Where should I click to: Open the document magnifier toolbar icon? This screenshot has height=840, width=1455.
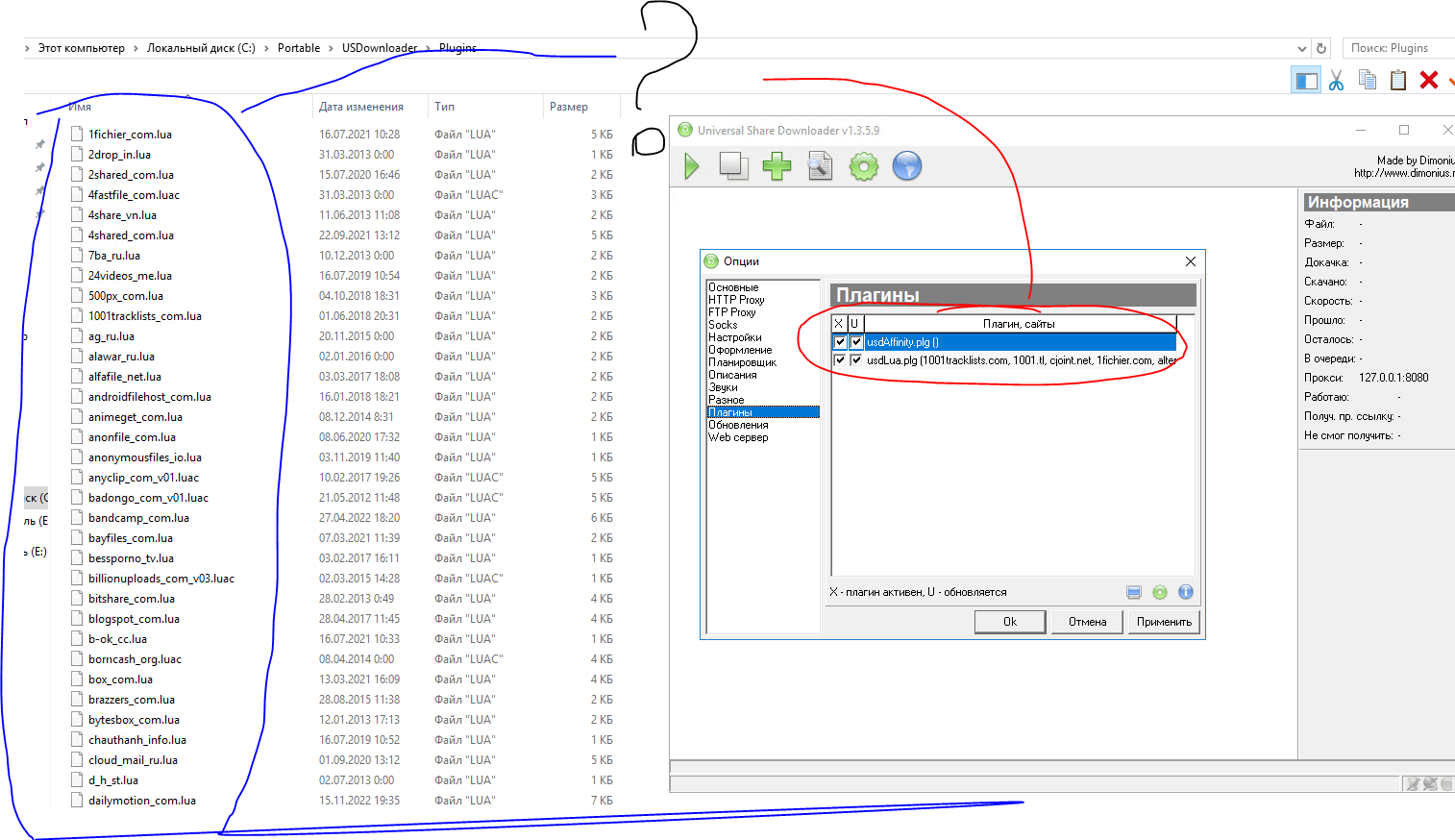[x=820, y=166]
